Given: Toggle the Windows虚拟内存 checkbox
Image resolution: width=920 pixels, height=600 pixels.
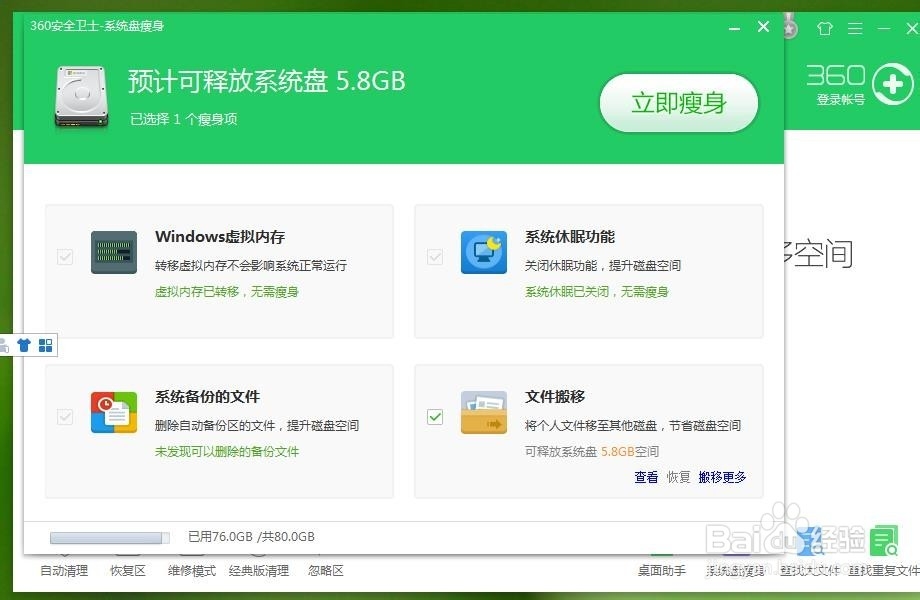Looking at the screenshot, I should click(x=65, y=257).
